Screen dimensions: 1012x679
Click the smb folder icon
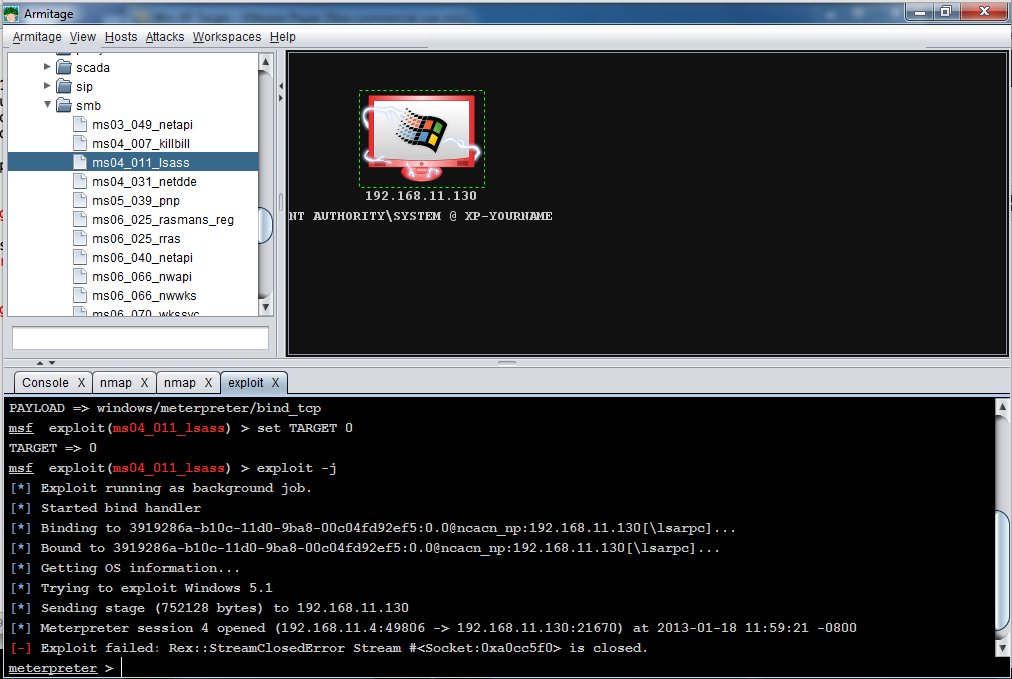(x=64, y=105)
